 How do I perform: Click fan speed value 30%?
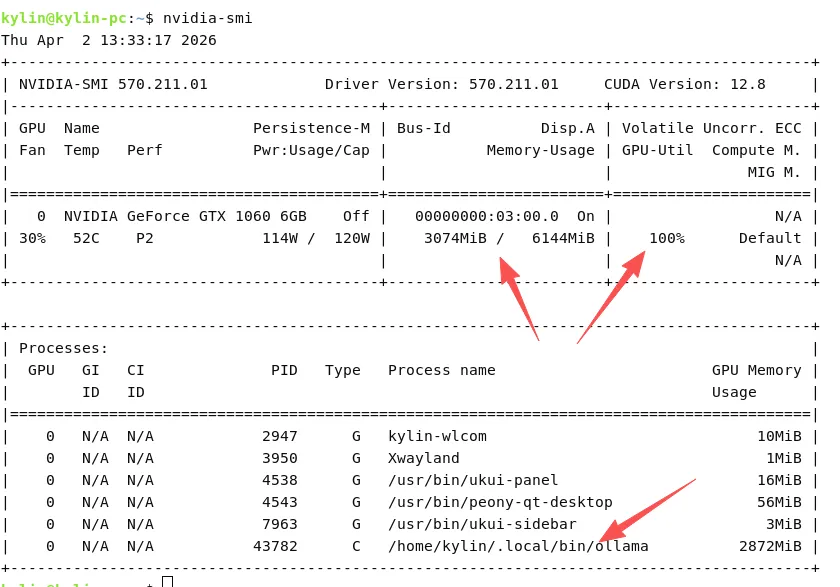click(33, 238)
